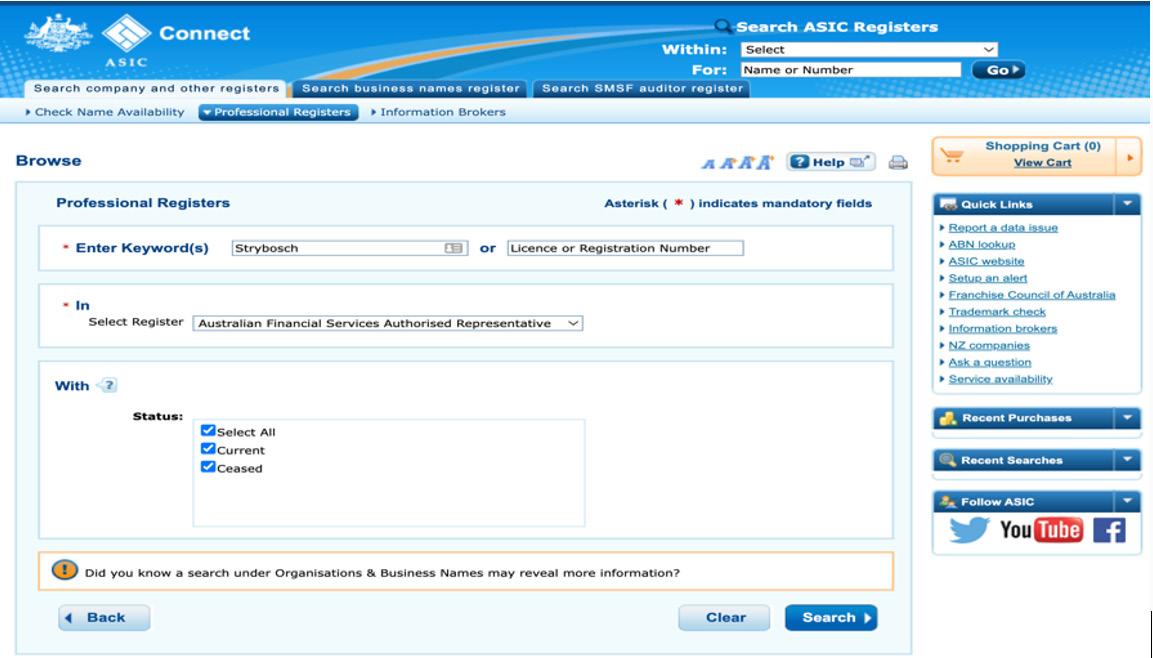
Task: Open the View Cart link
Action: 1042,162
